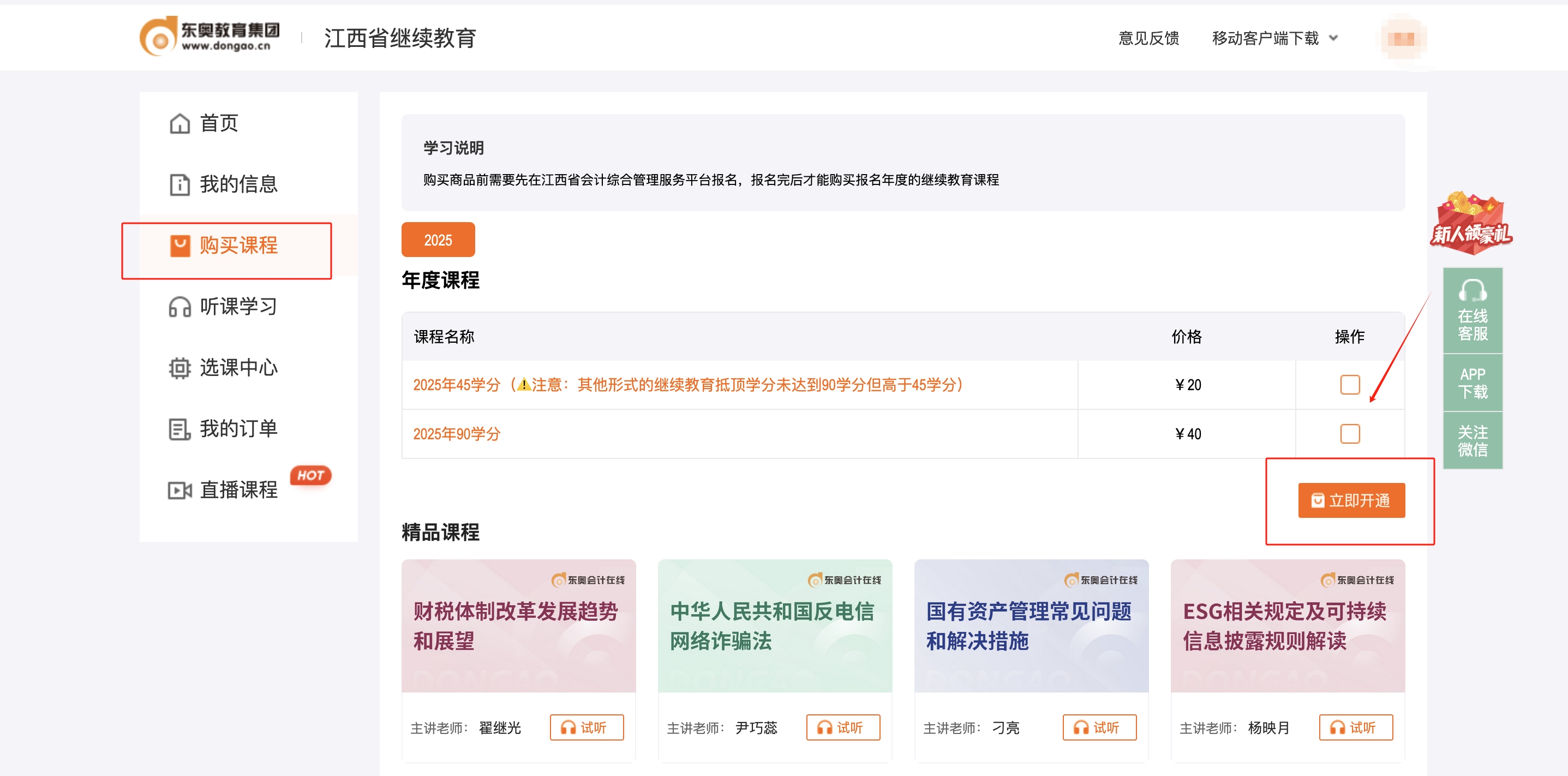Expand 关注微信 in the side widget
The image size is (1568, 776).
click(1472, 438)
